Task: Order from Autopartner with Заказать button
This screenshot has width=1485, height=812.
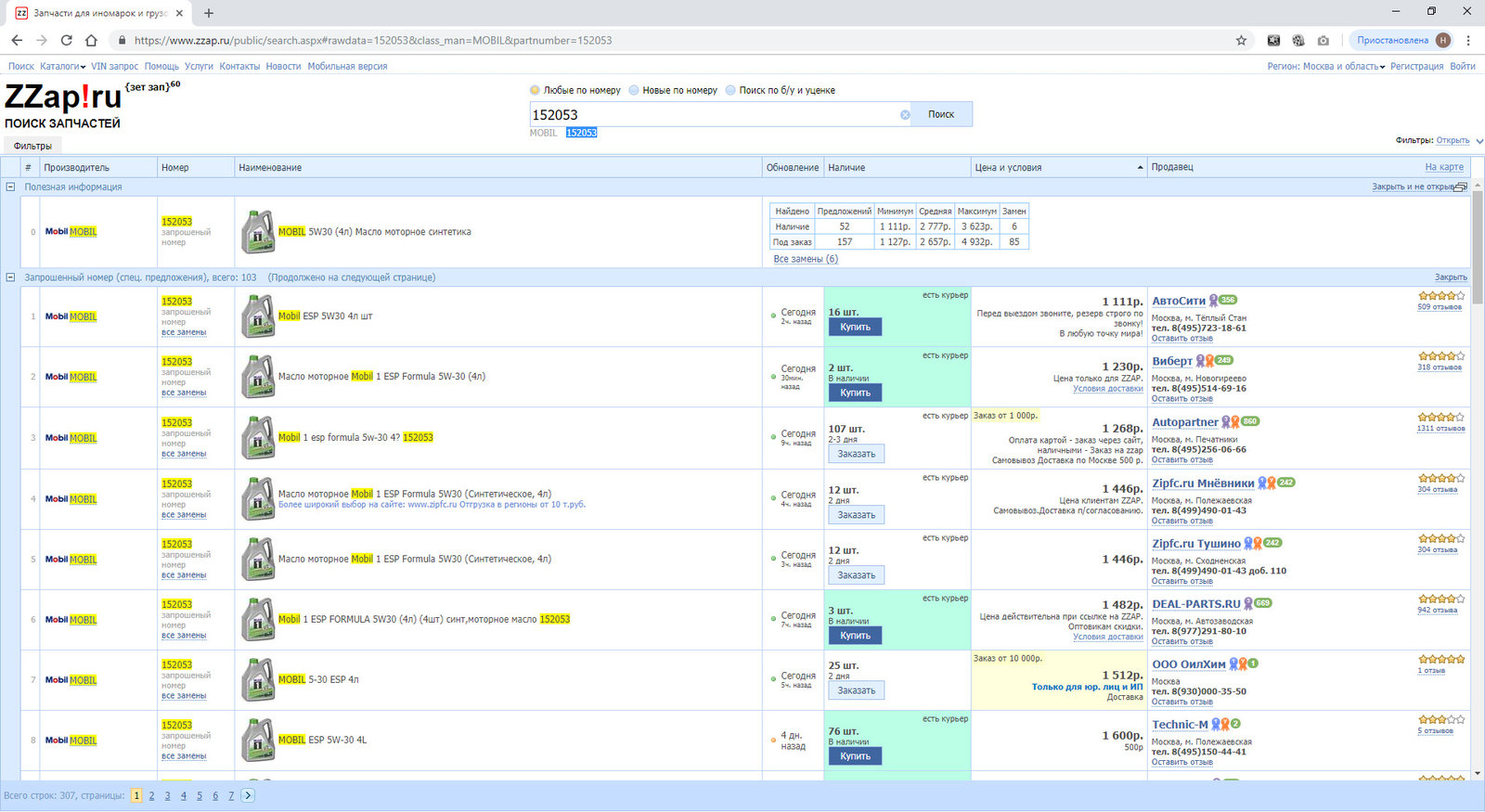Action: 856,454
